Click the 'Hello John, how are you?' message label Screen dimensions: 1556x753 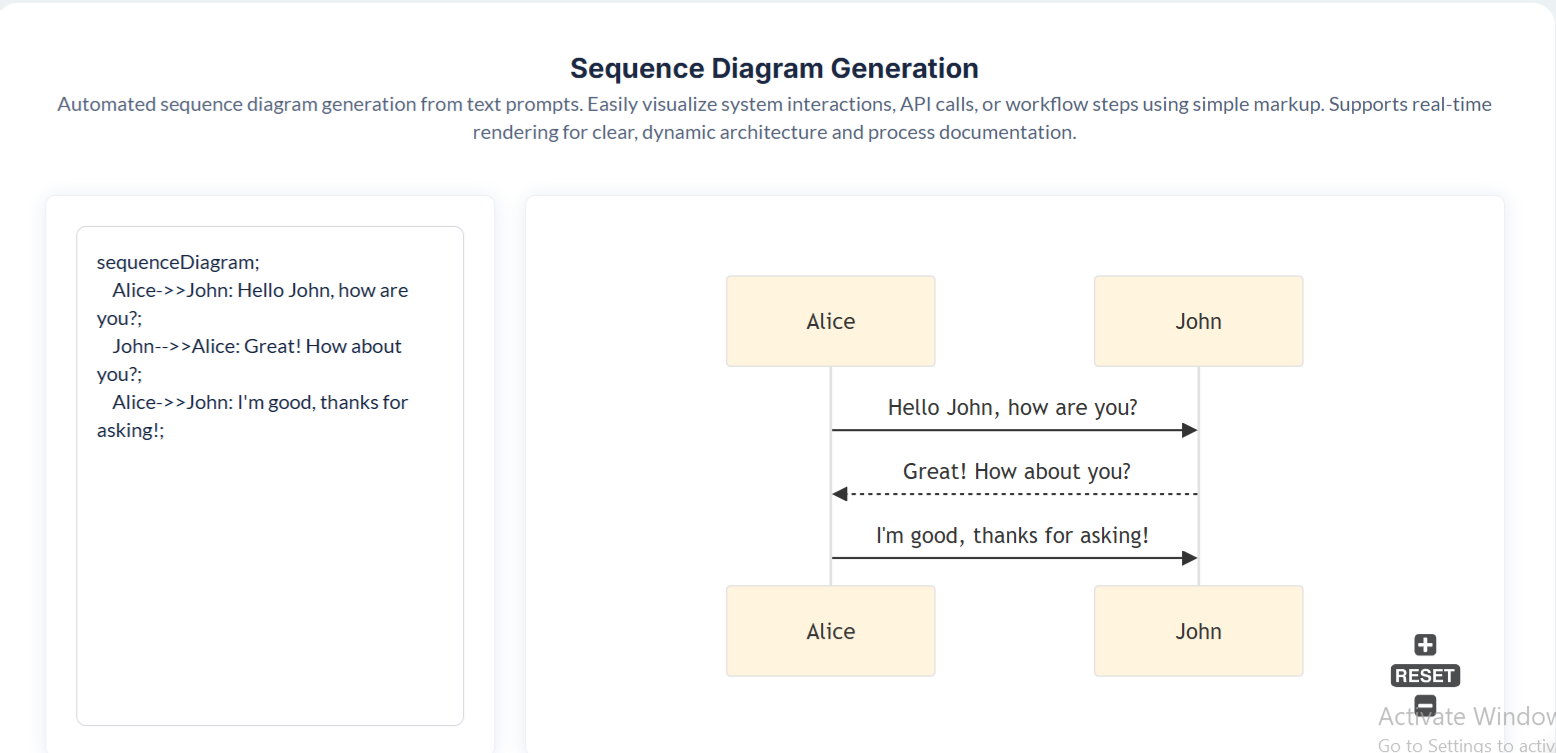[x=1012, y=408]
